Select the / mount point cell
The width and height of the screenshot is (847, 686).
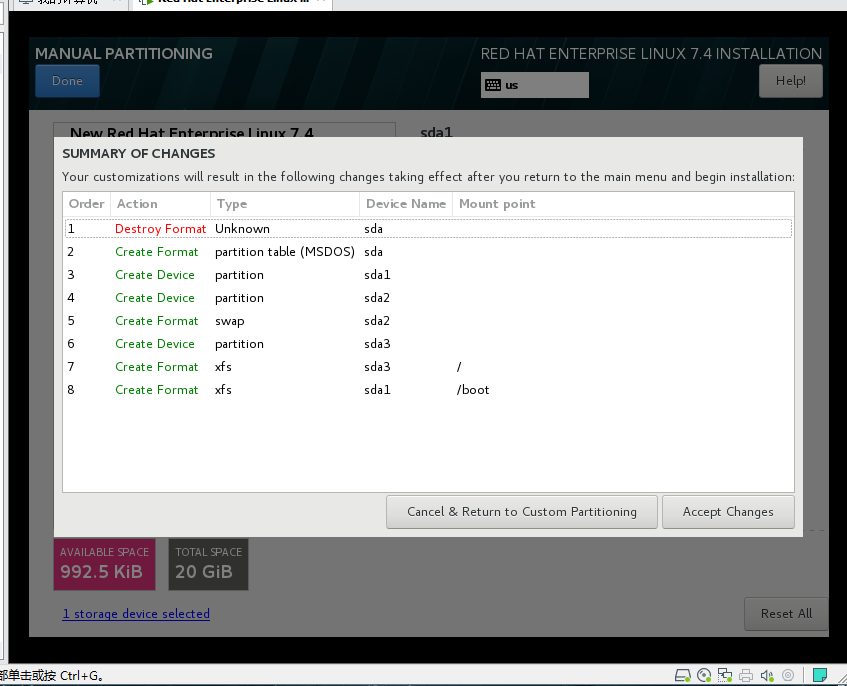tap(459, 367)
